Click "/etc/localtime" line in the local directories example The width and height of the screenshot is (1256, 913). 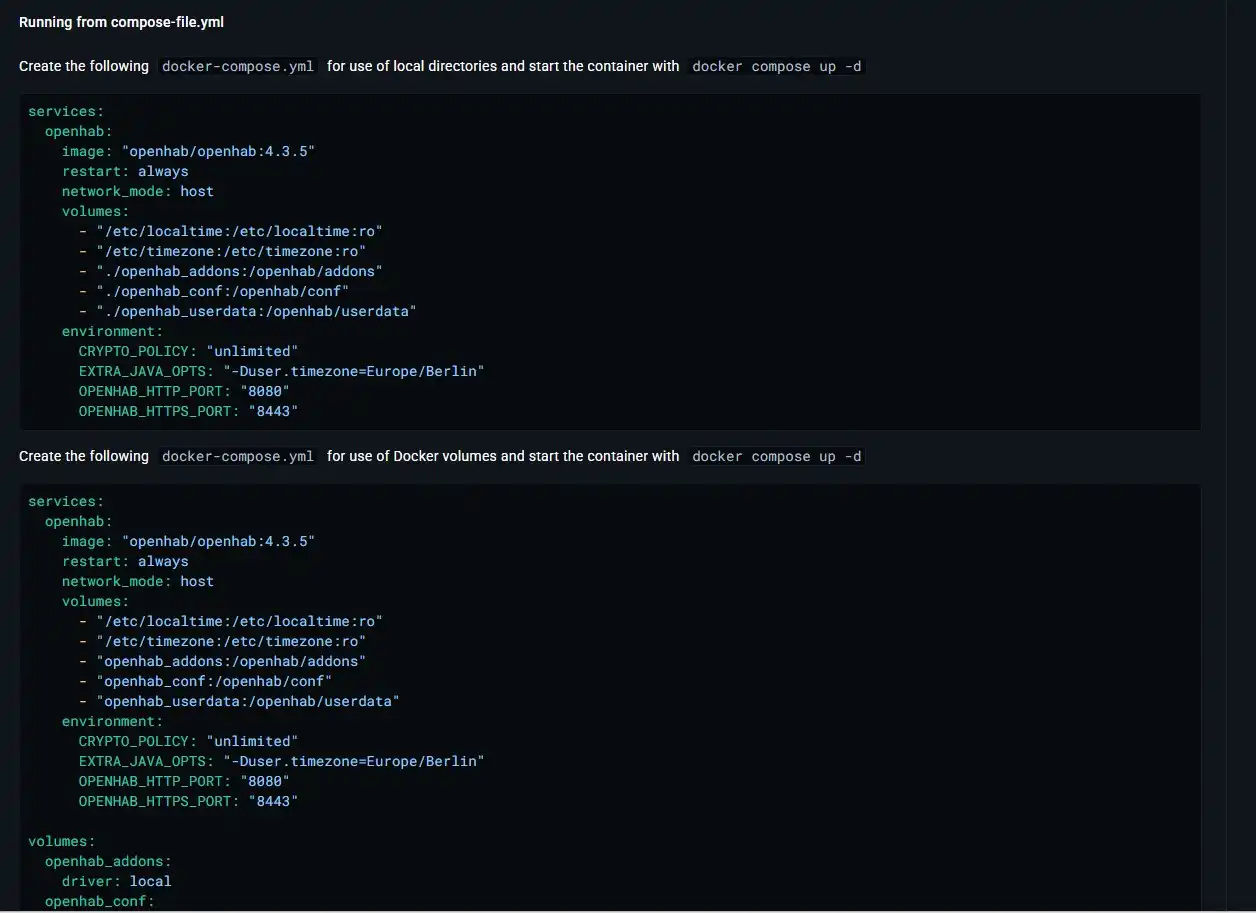click(x=231, y=231)
